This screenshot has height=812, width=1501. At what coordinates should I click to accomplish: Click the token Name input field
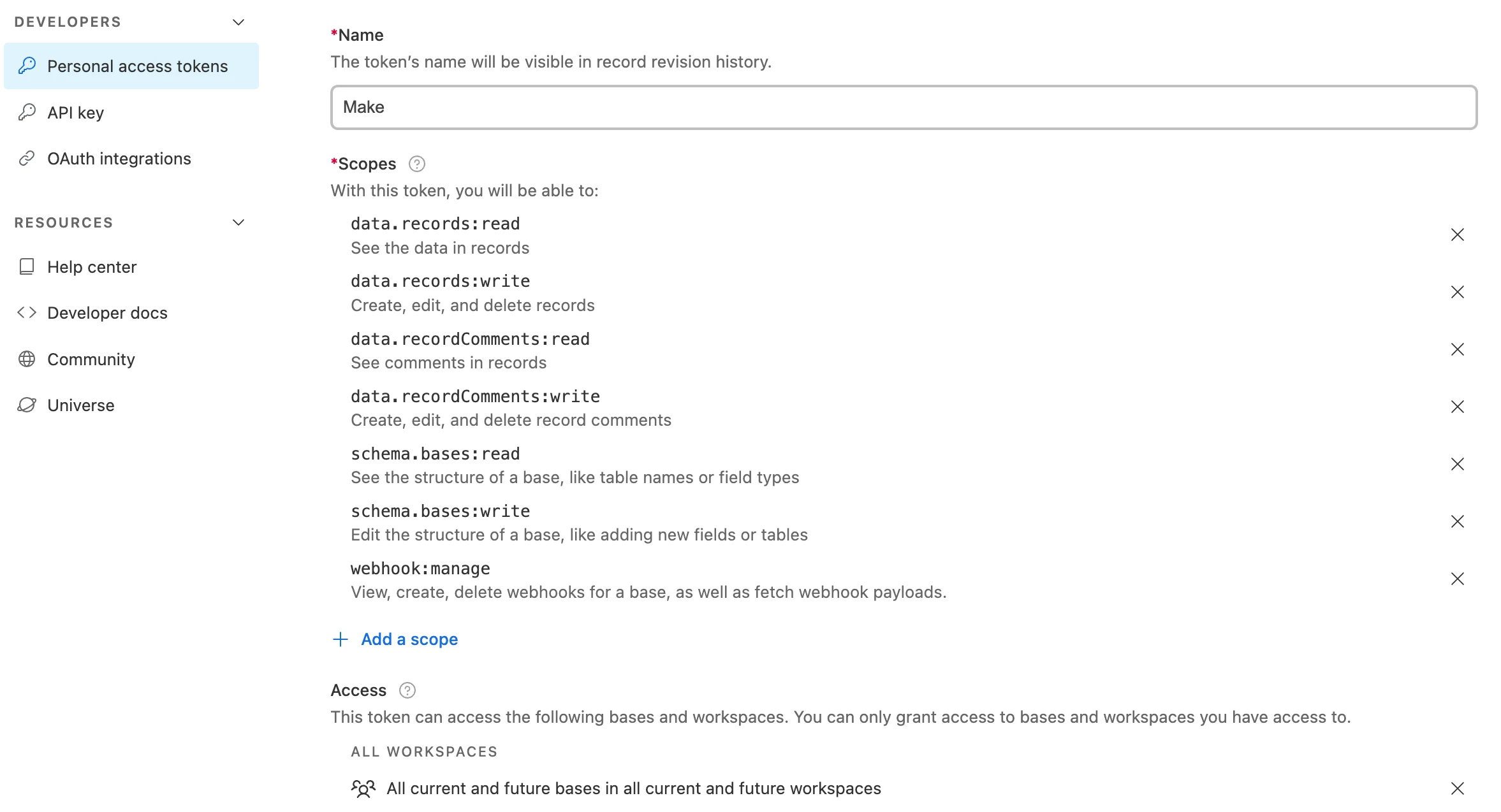pyautogui.click(x=904, y=107)
